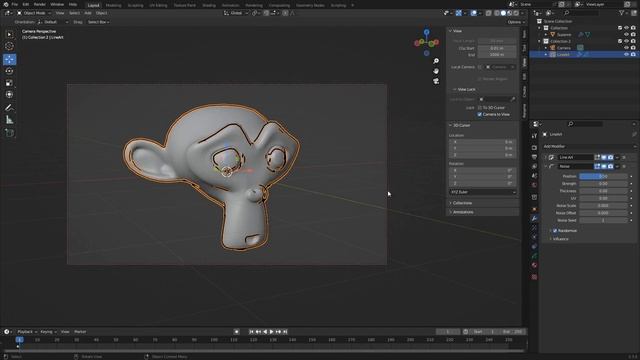Collapse the View panel in sidebar
This screenshot has width=640, height=360.
(457, 31)
